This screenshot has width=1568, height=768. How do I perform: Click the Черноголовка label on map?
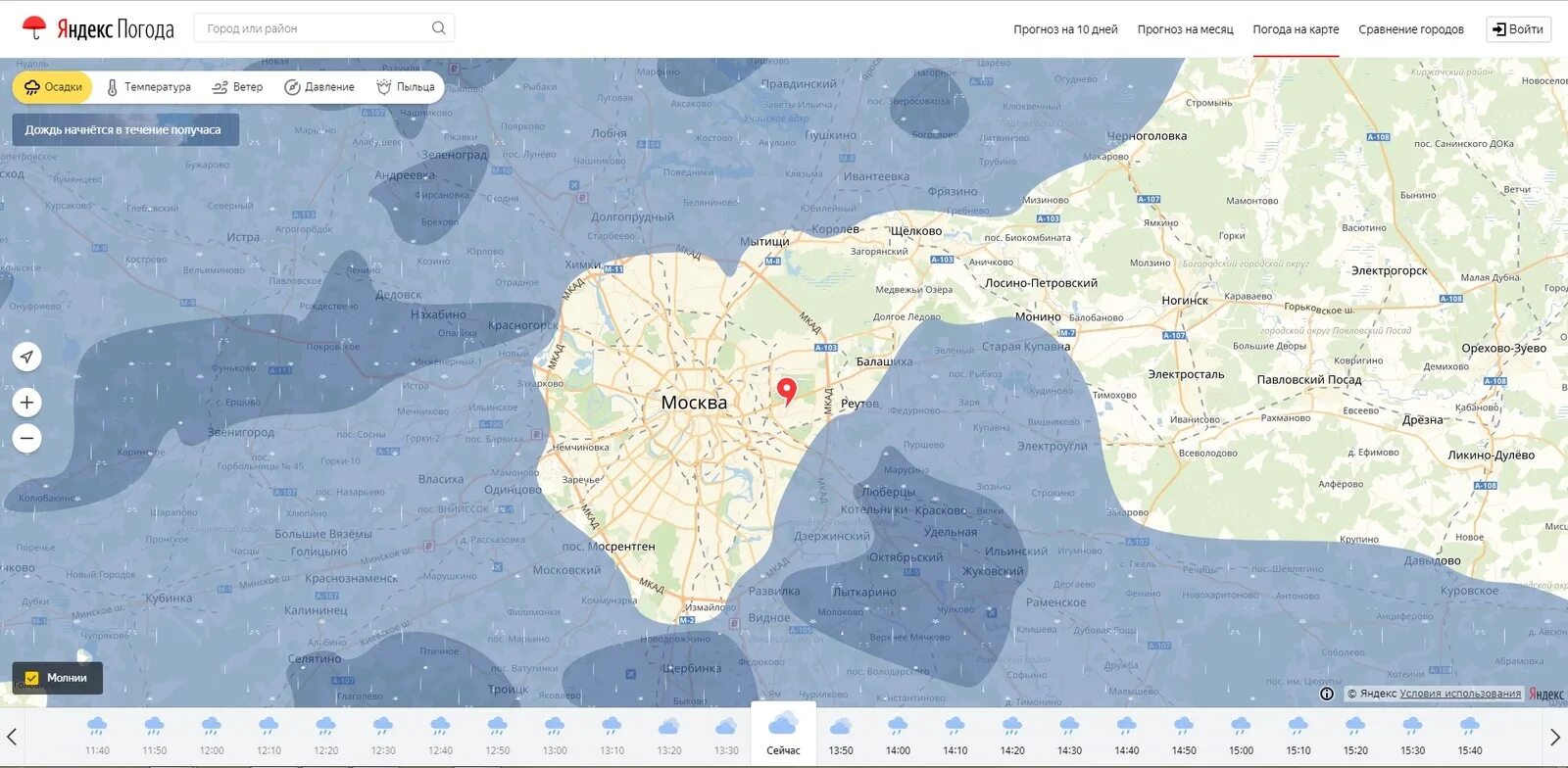pos(1147,136)
